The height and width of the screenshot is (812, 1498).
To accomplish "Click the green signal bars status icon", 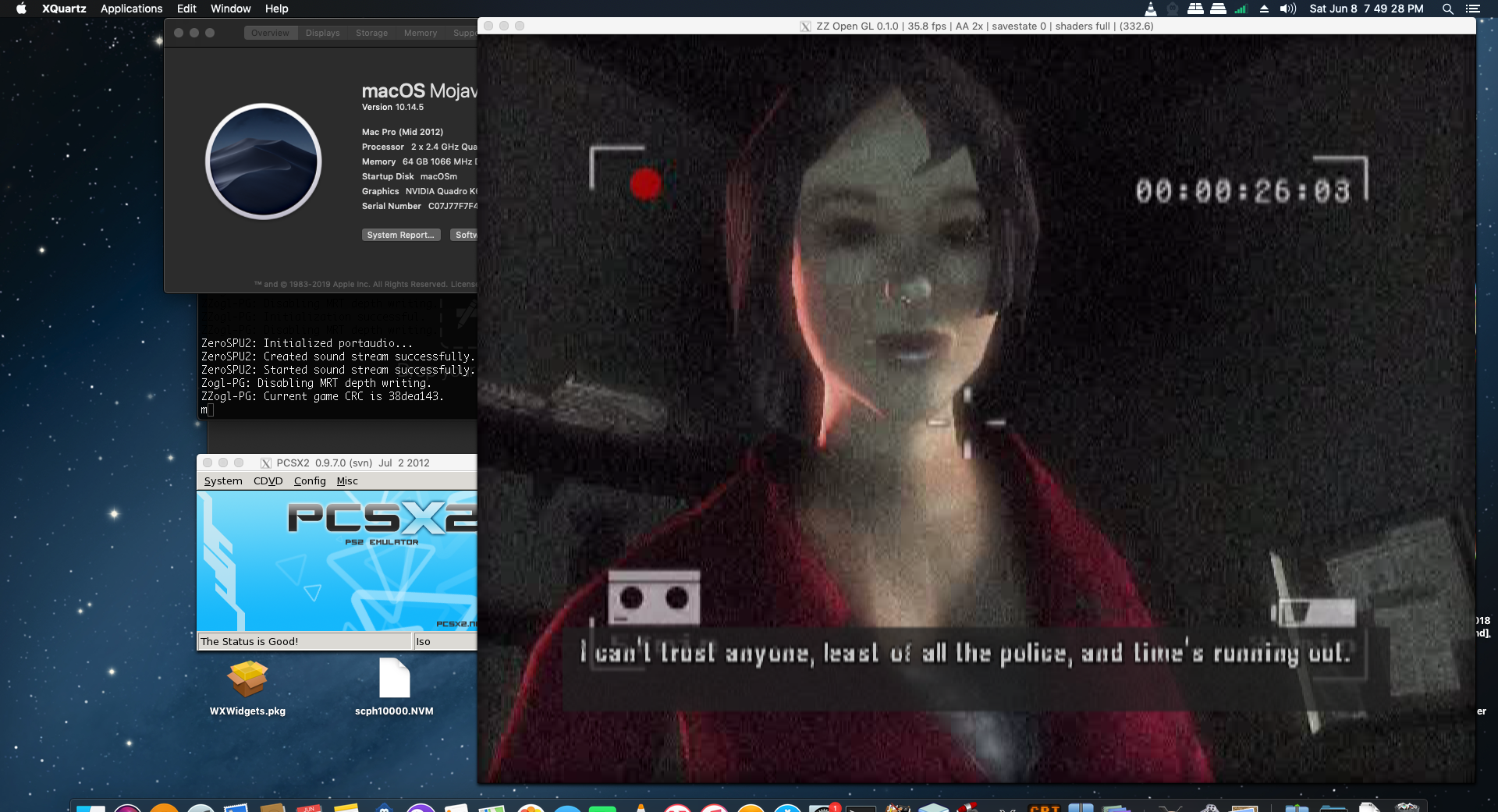I will click(1241, 9).
